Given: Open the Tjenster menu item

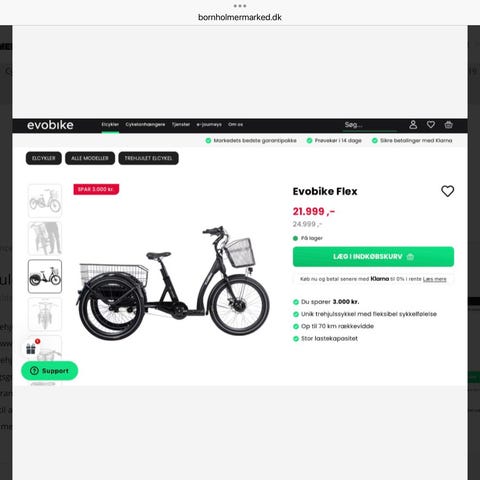Looking at the screenshot, I should tap(181, 124).
